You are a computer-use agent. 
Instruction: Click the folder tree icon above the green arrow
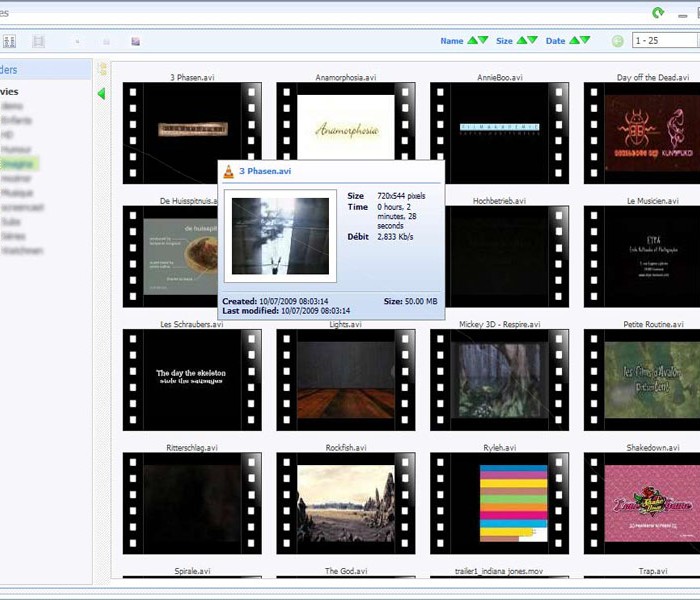pos(102,69)
